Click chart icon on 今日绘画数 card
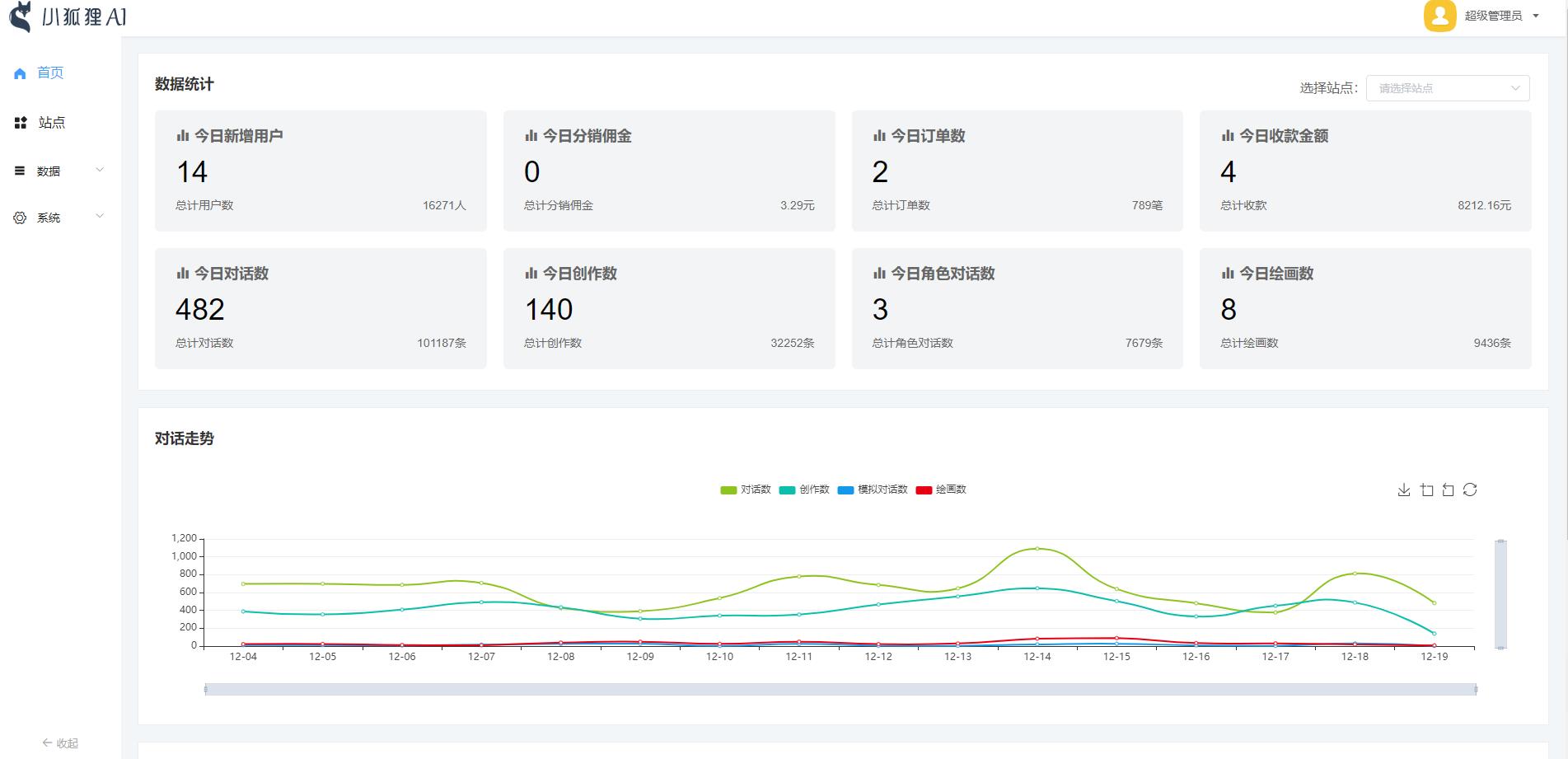 (x=1228, y=274)
